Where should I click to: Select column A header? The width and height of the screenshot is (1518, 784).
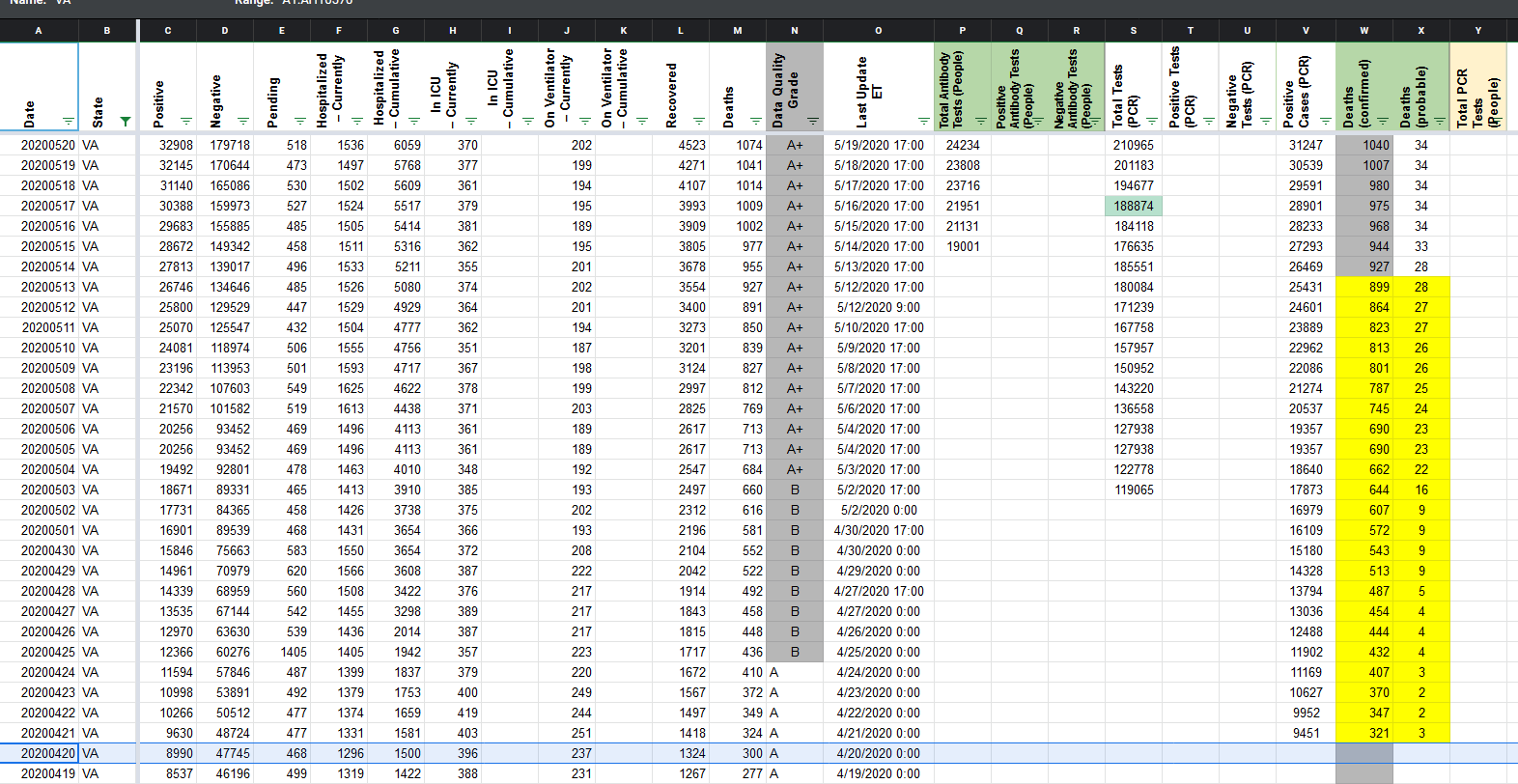point(39,31)
